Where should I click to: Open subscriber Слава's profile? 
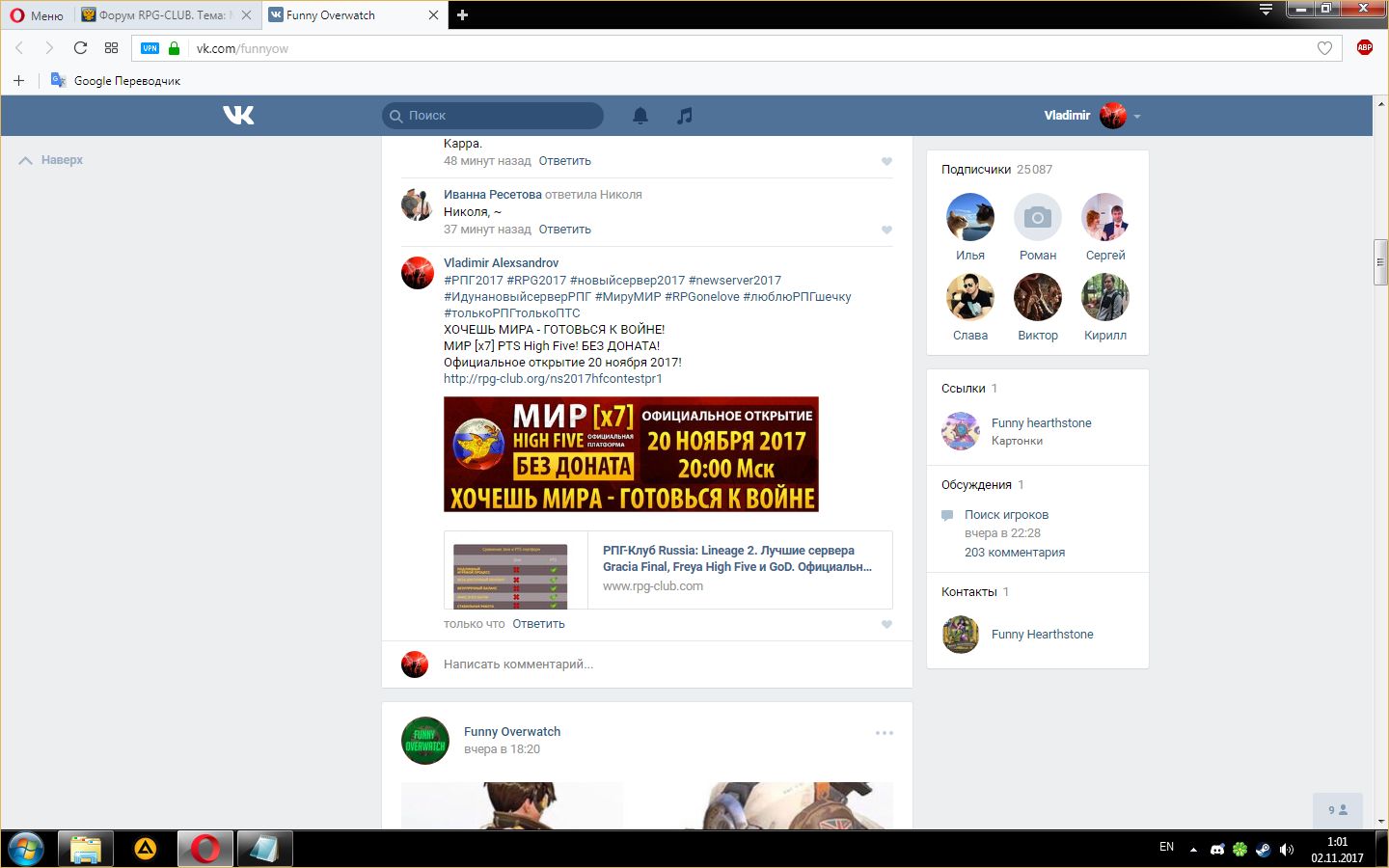click(x=970, y=297)
